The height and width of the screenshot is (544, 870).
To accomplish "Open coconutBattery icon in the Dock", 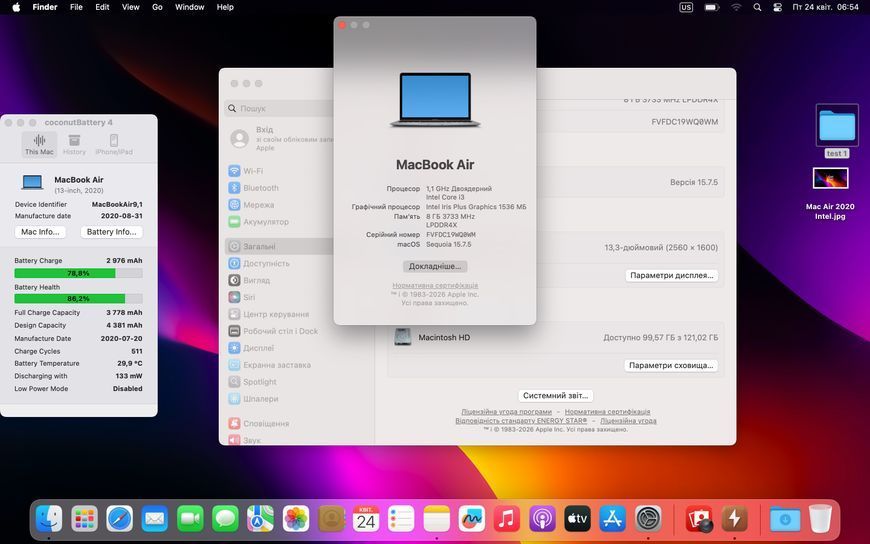I will (x=735, y=519).
